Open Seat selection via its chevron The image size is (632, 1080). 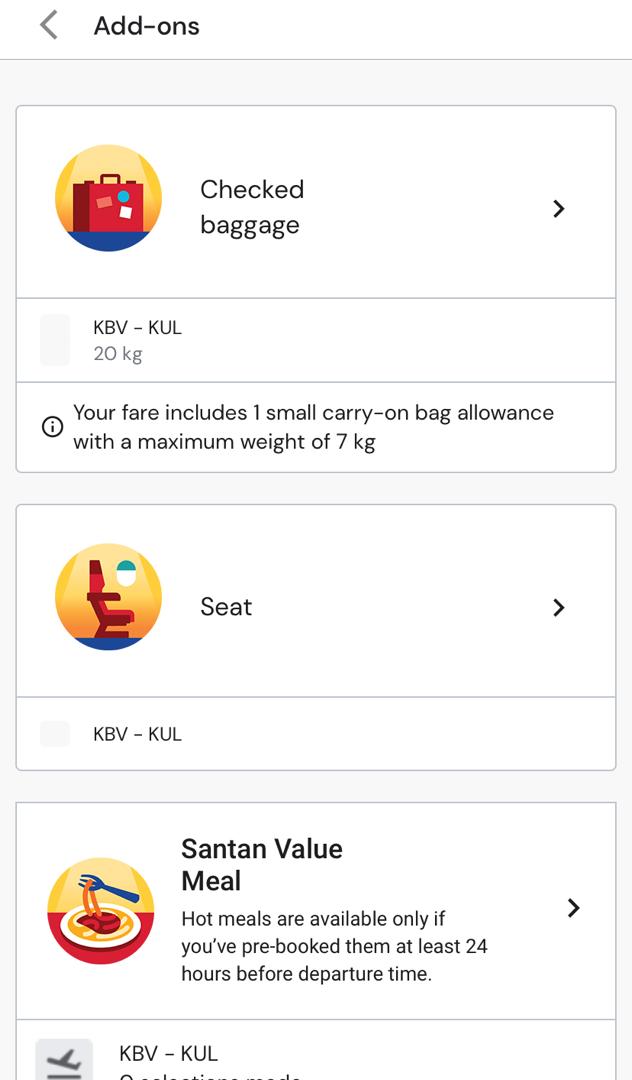click(559, 607)
